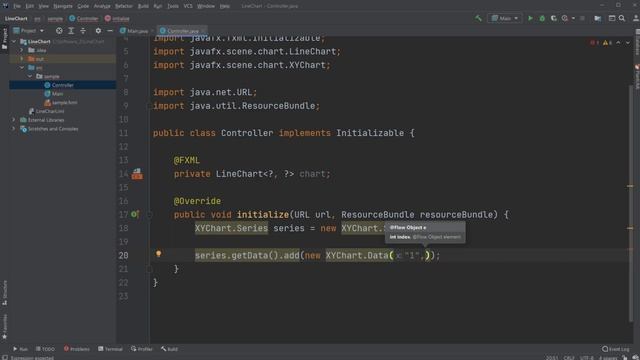Screen dimensions: 640x360
Task: Expand the .idea folder
Action: 22,50
